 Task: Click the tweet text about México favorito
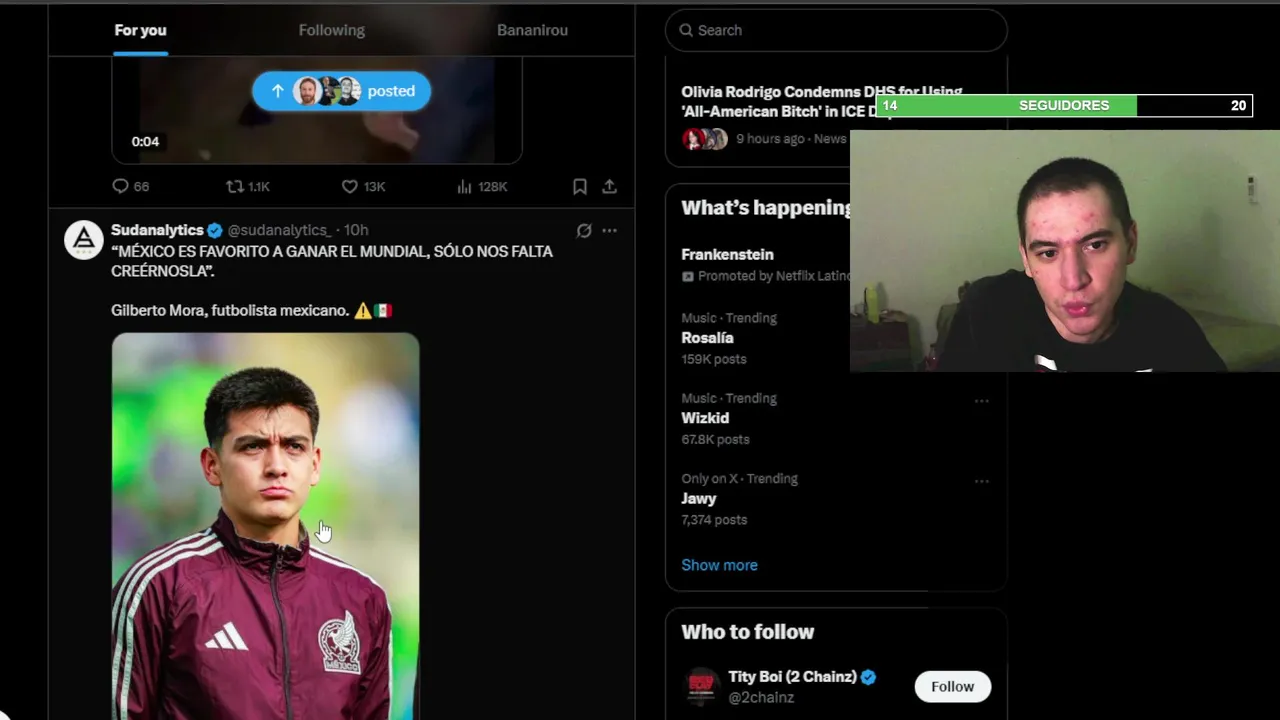point(332,261)
